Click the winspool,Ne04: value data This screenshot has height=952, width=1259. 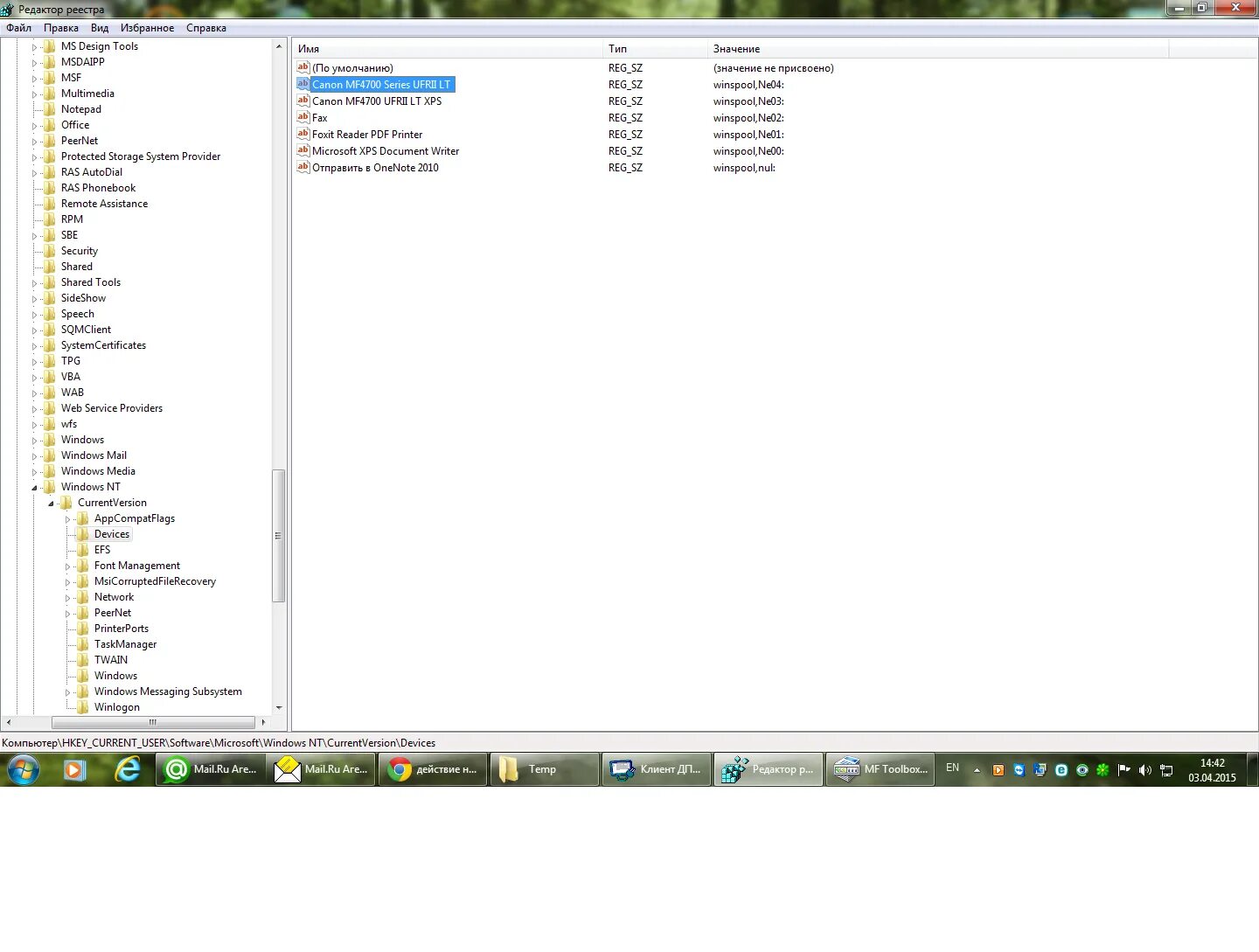748,85
